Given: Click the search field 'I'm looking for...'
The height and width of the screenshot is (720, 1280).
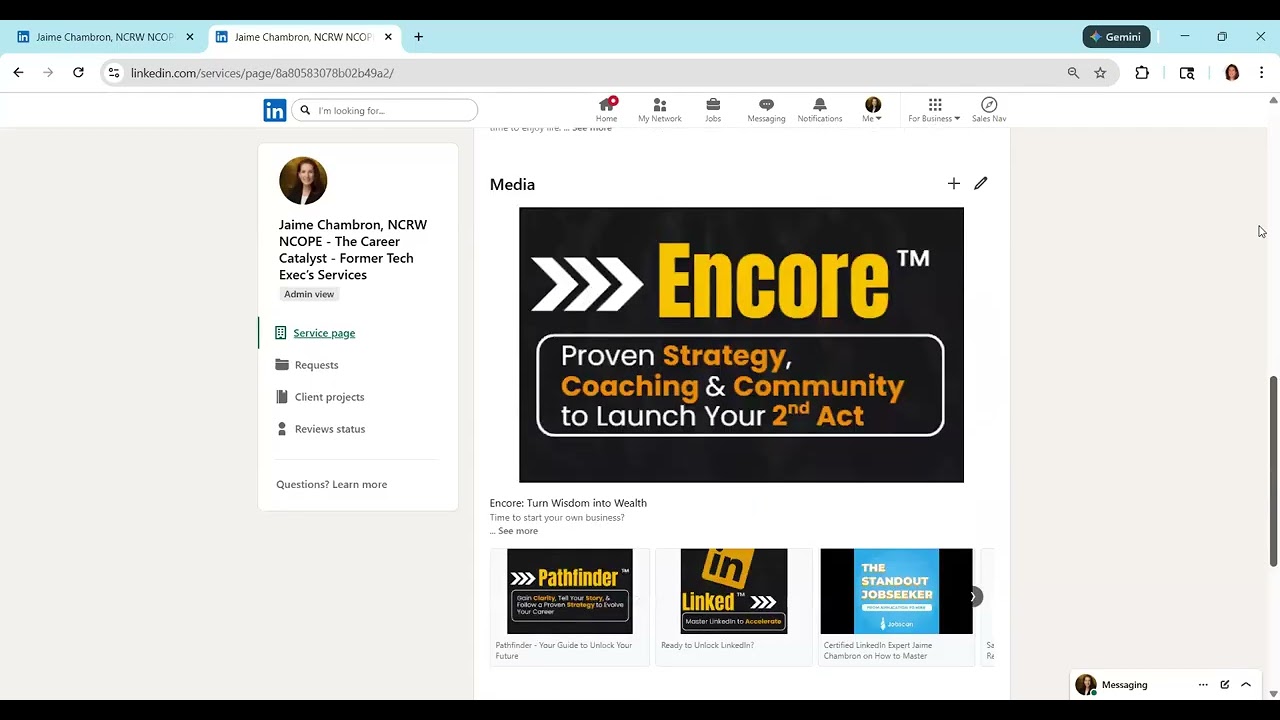Looking at the screenshot, I should pyautogui.click(x=384, y=110).
